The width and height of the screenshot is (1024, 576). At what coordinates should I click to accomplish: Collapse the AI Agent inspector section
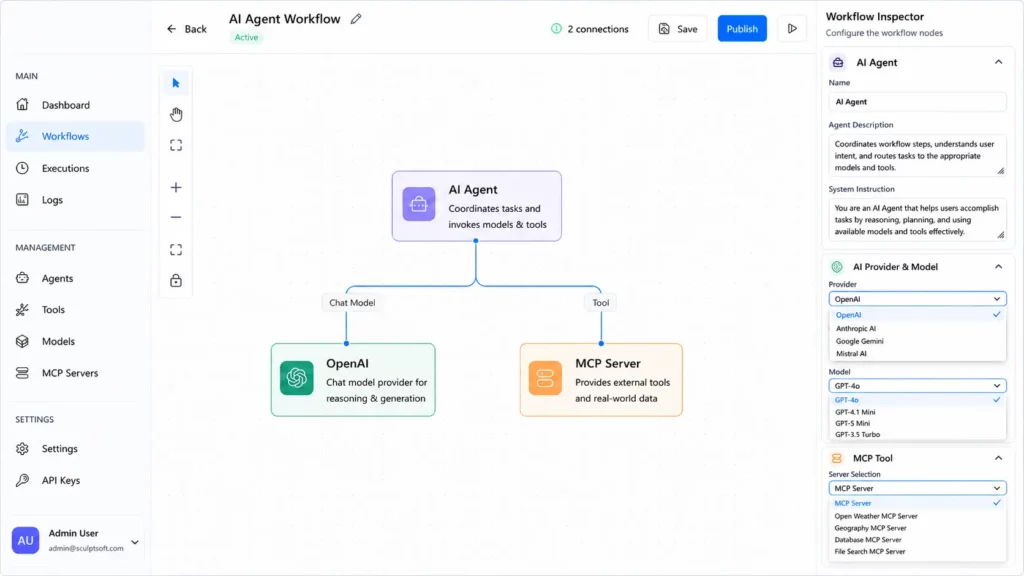point(999,62)
